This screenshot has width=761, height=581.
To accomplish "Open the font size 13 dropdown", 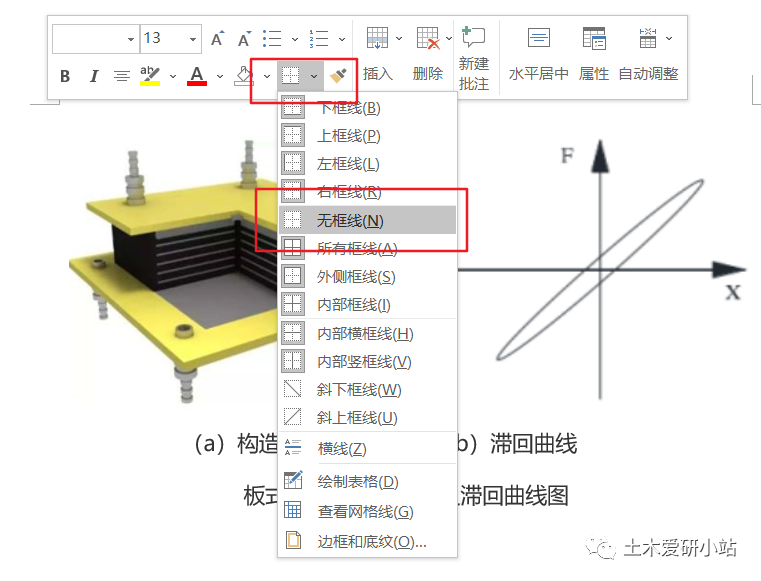I will tap(193, 39).
